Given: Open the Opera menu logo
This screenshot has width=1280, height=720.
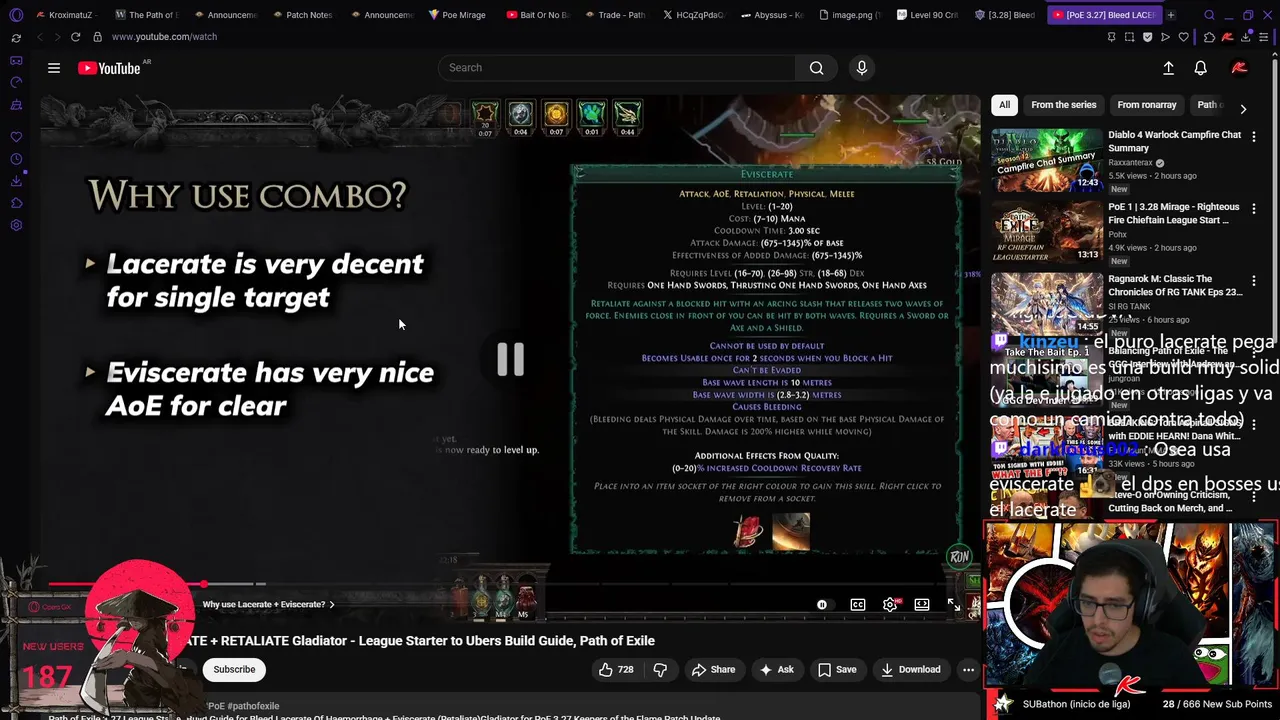Looking at the screenshot, I should coord(16,15).
